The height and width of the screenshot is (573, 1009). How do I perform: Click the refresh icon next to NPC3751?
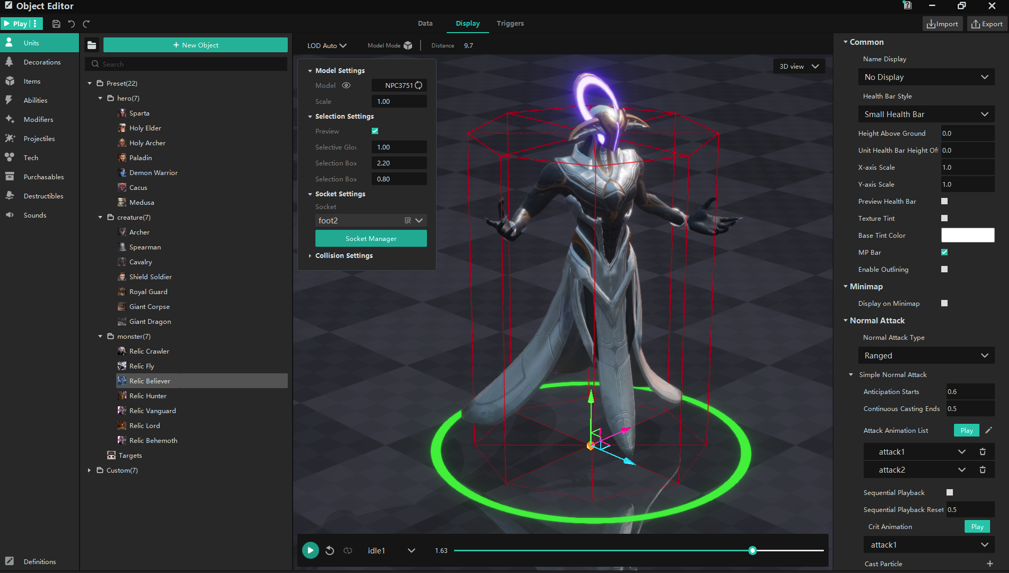[x=419, y=85]
